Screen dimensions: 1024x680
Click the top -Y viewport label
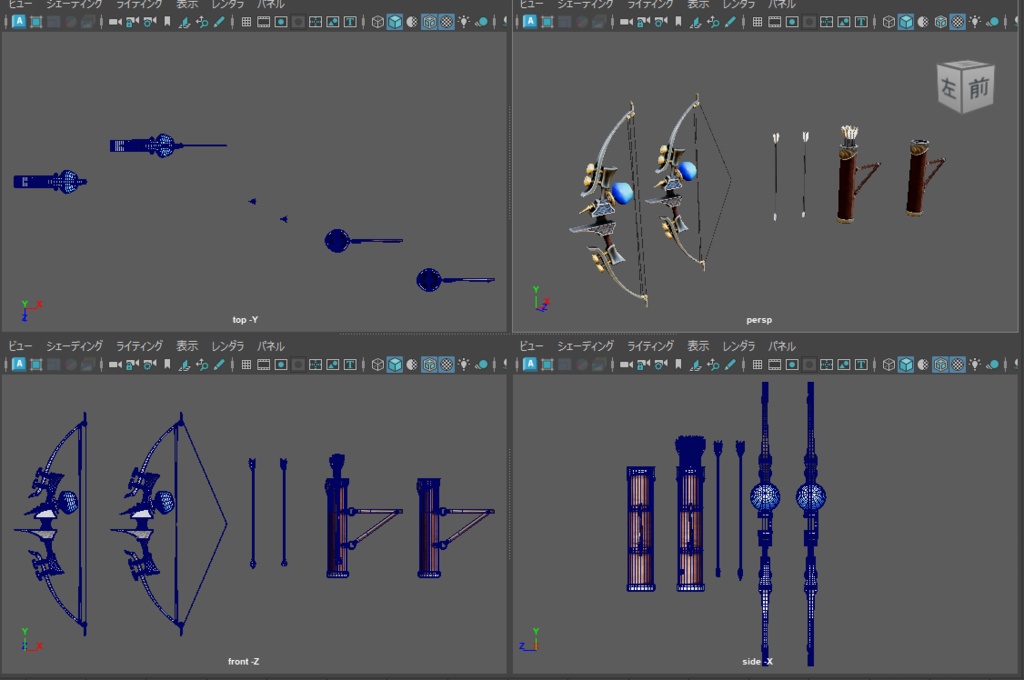[245, 320]
